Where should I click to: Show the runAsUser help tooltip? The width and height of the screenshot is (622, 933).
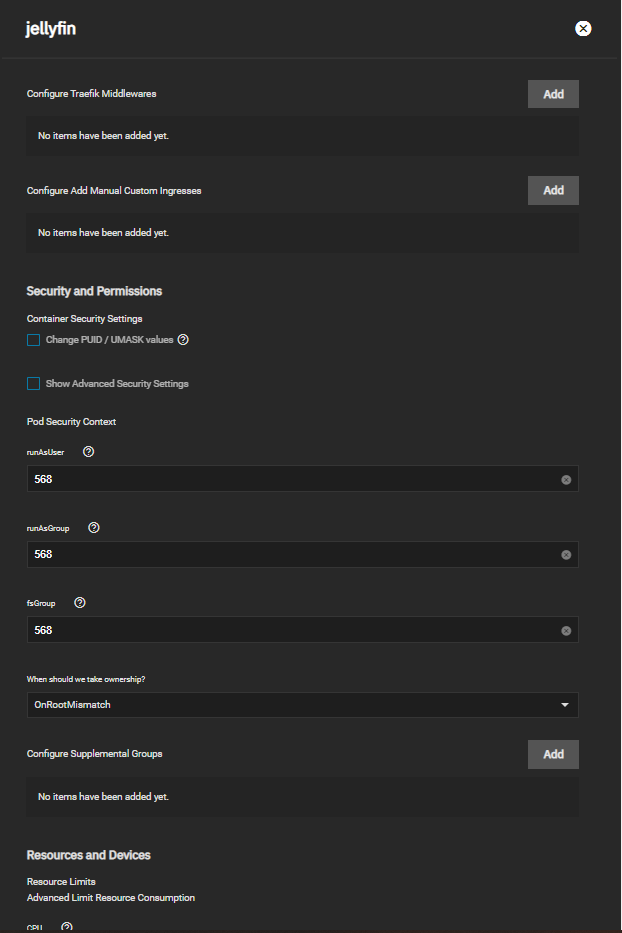[89, 452]
